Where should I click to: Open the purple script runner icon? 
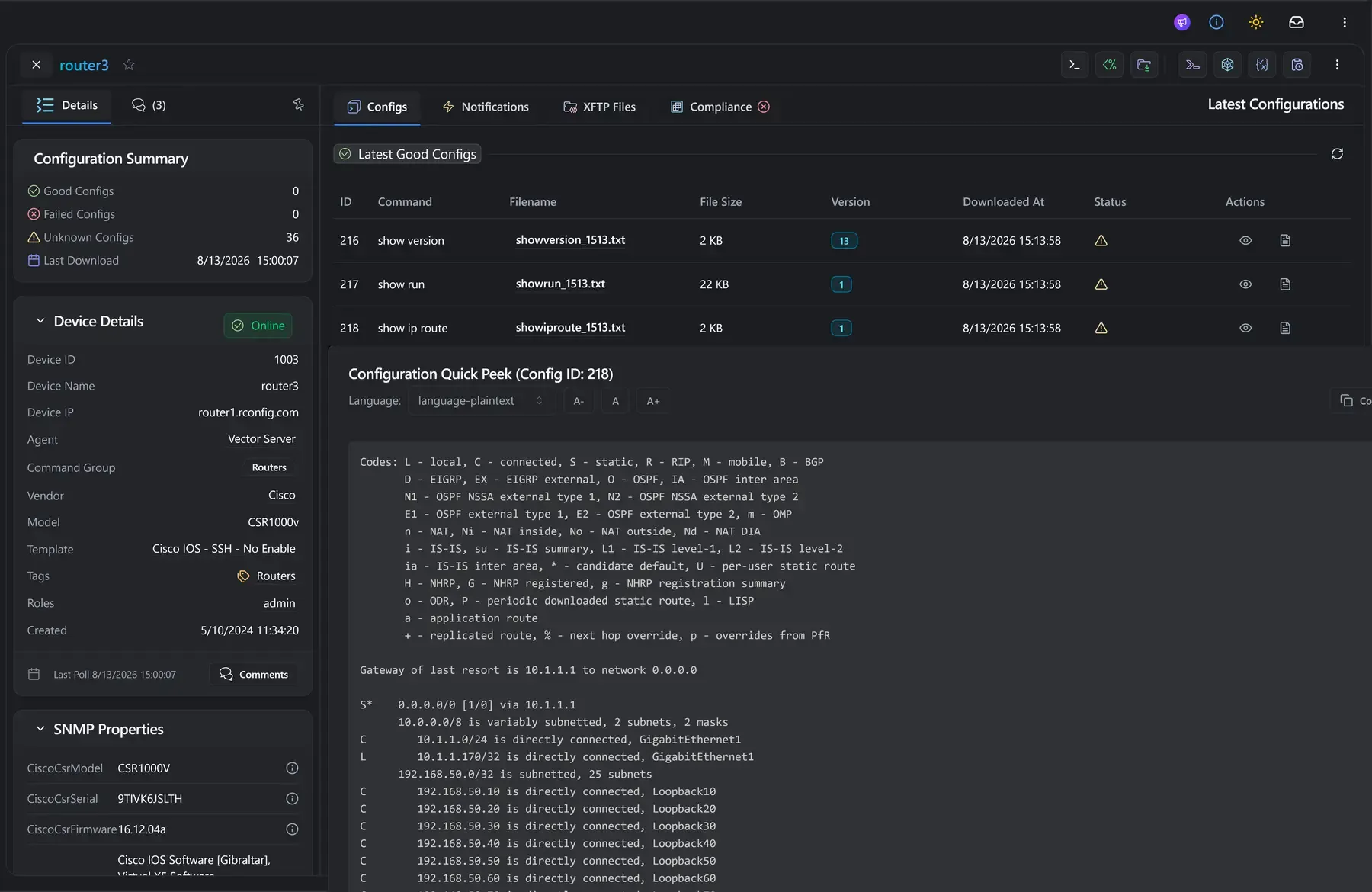pos(1193,65)
